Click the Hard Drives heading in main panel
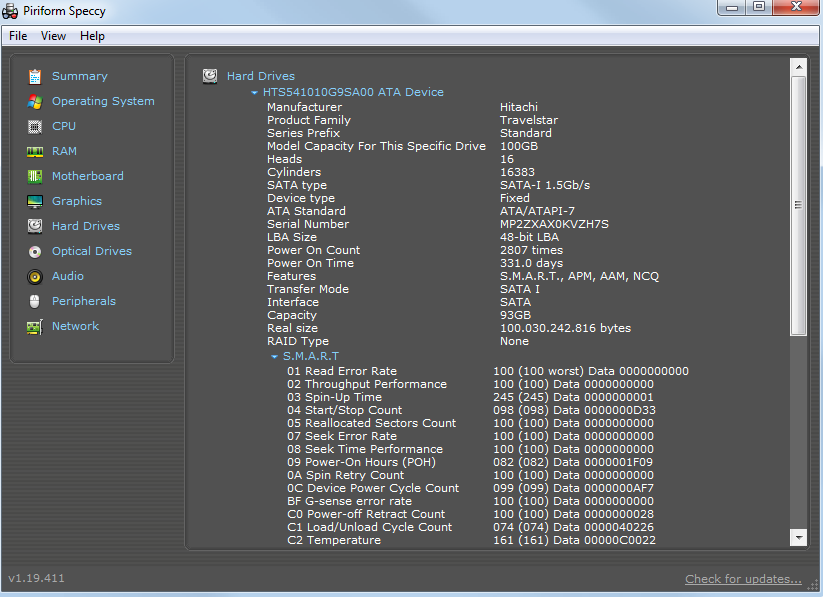Viewport: 823px width, 597px height. point(261,76)
